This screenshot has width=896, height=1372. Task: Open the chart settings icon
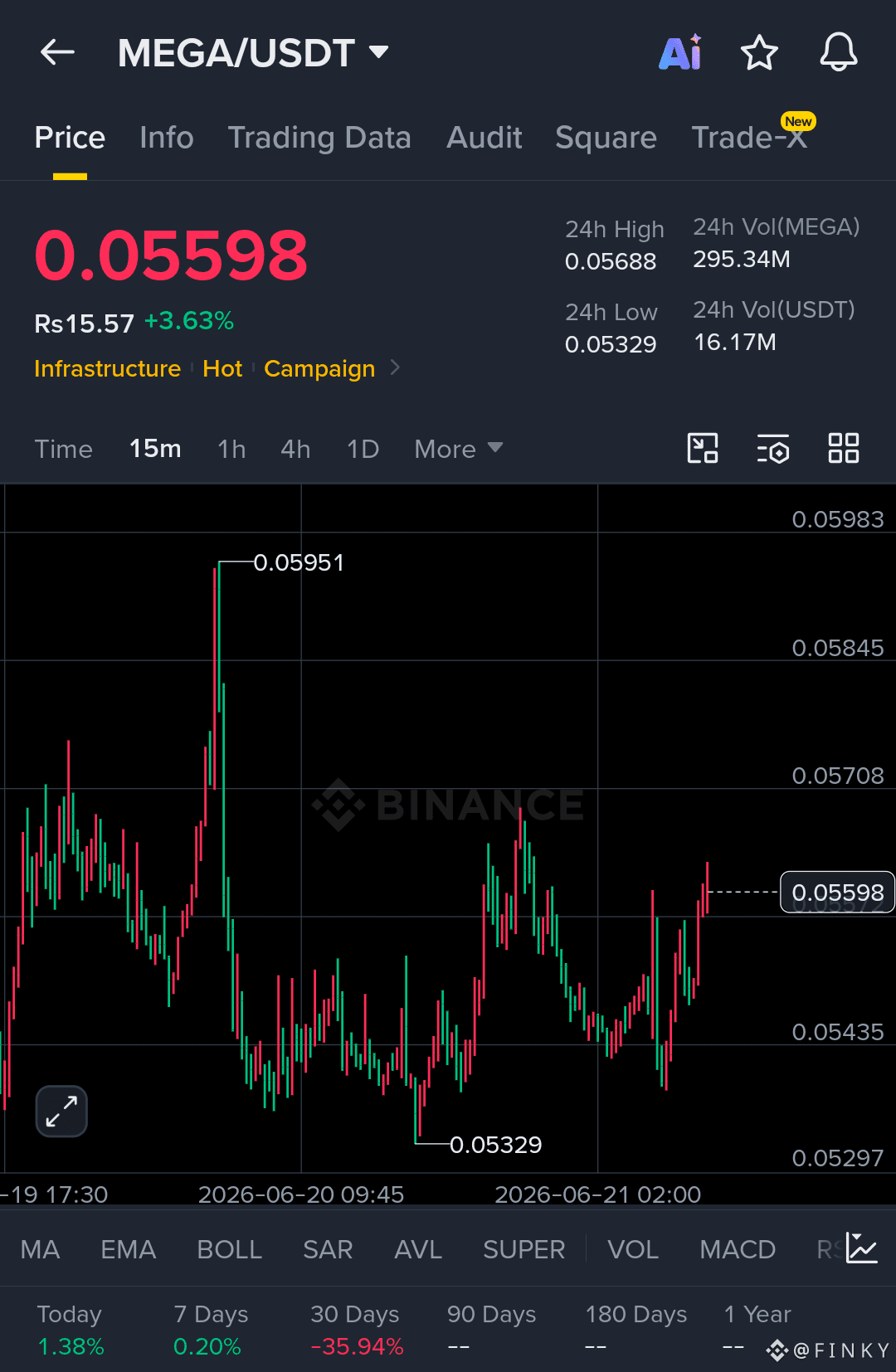pyautogui.click(x=773, y=449)
